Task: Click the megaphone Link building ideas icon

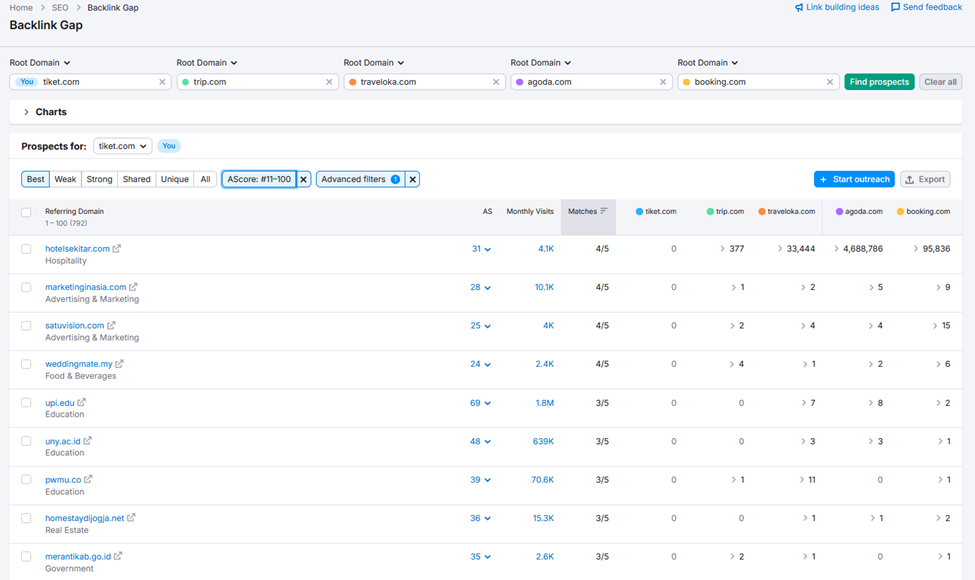Action: (799, 7)
